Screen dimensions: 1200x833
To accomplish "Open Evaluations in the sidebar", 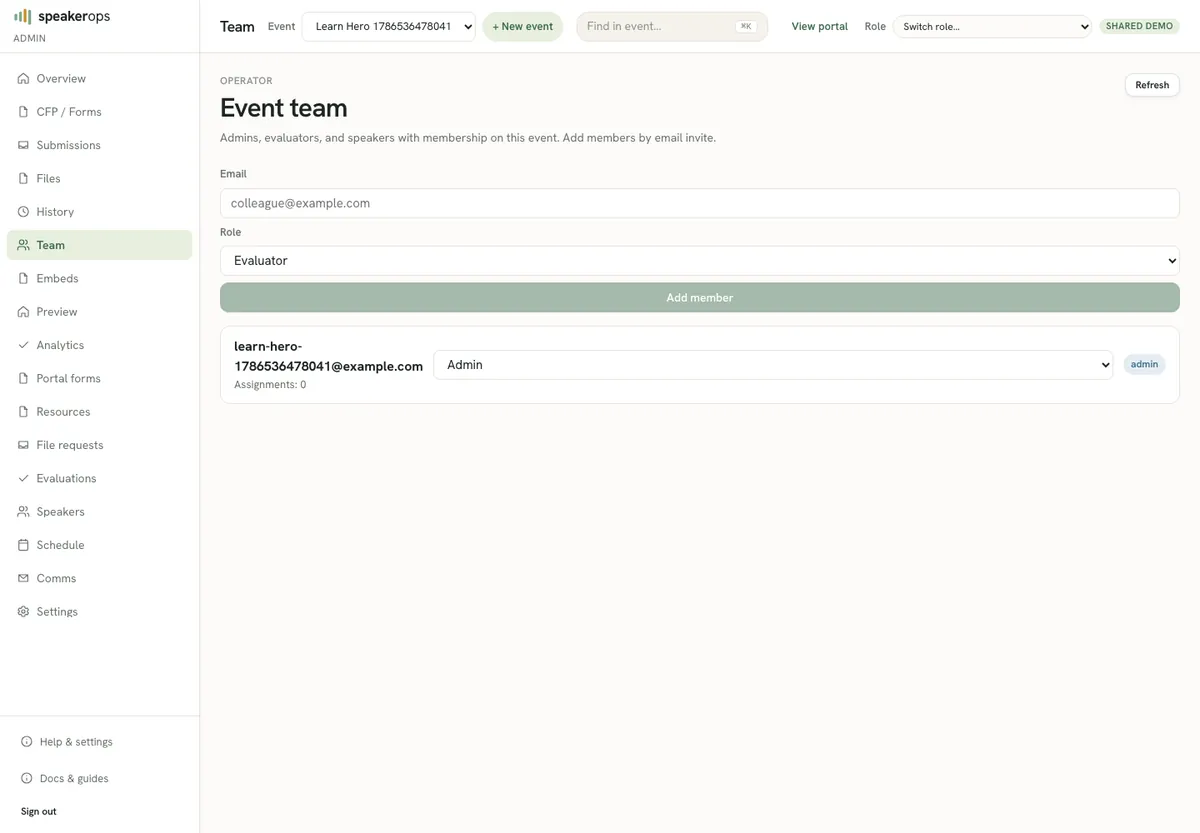I will coord(99,478).
